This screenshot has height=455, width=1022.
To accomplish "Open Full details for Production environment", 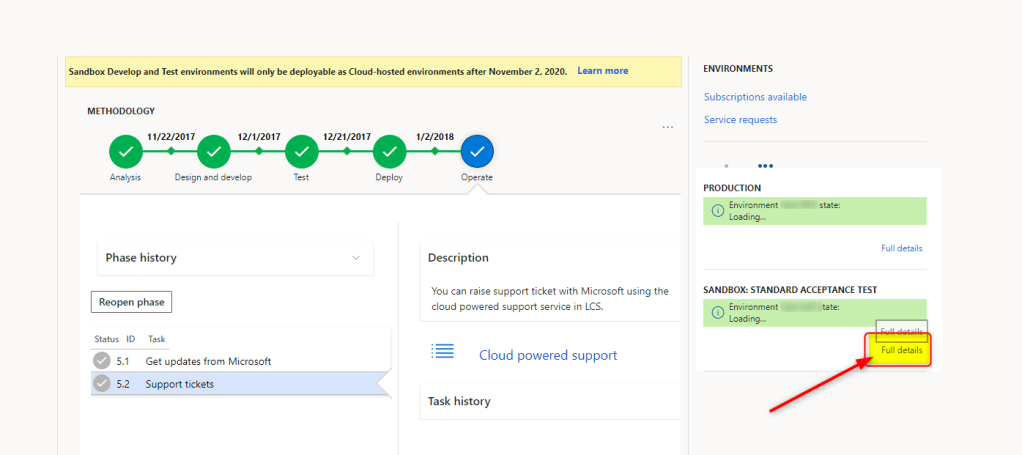I will pyautogui.click(x=901, y=248).
